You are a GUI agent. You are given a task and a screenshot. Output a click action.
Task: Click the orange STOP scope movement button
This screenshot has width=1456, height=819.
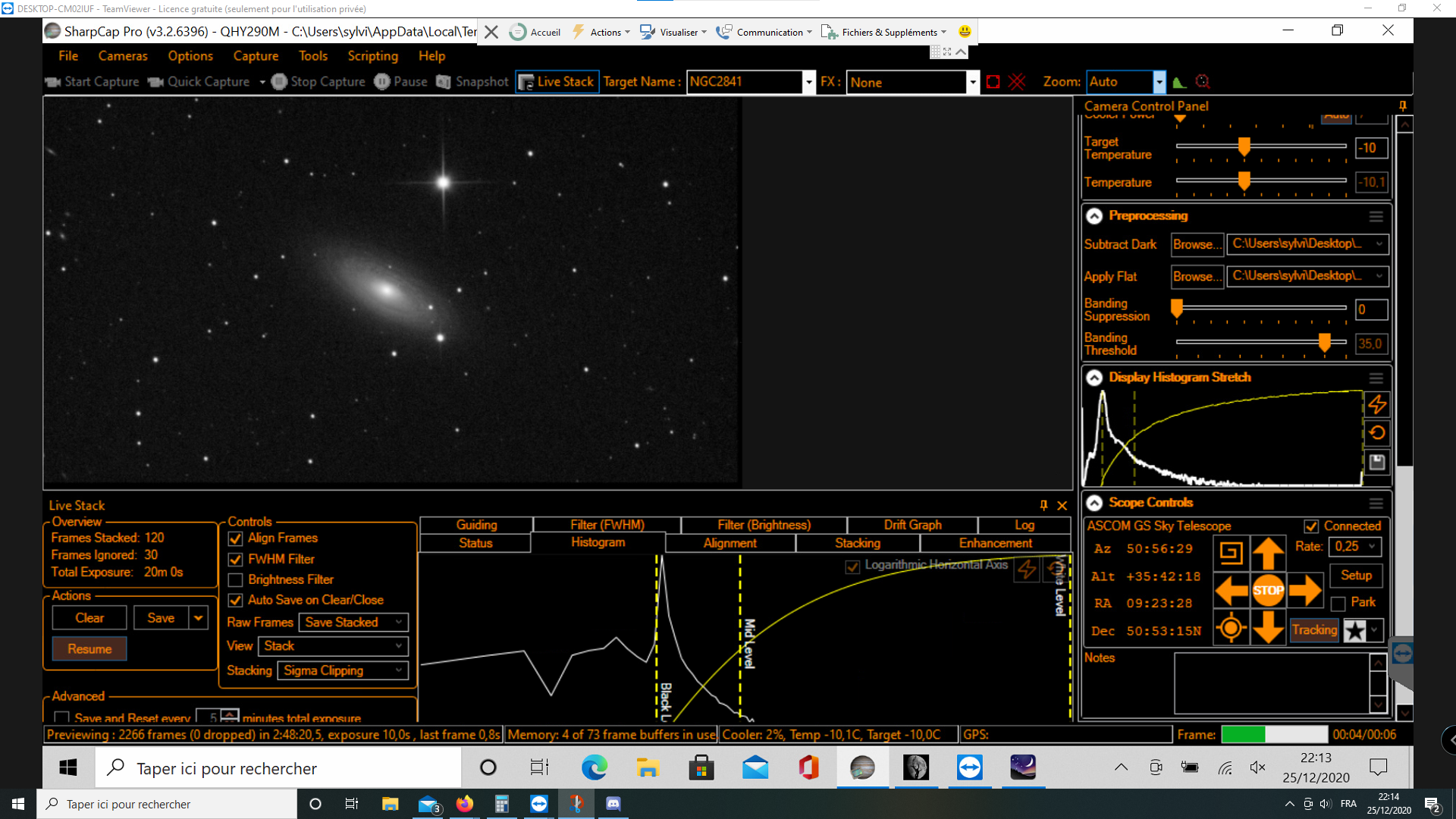(x=1268, y=591)
